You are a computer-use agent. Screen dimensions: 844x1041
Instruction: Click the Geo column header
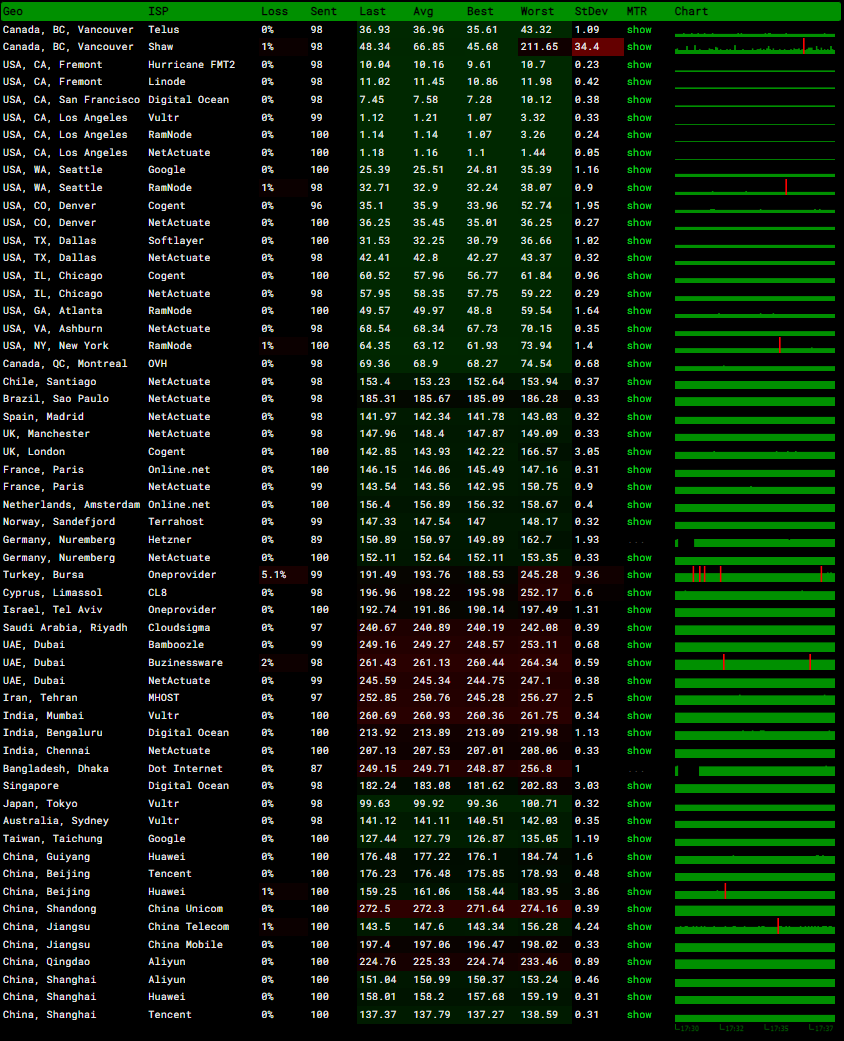(x=13, y=11)
